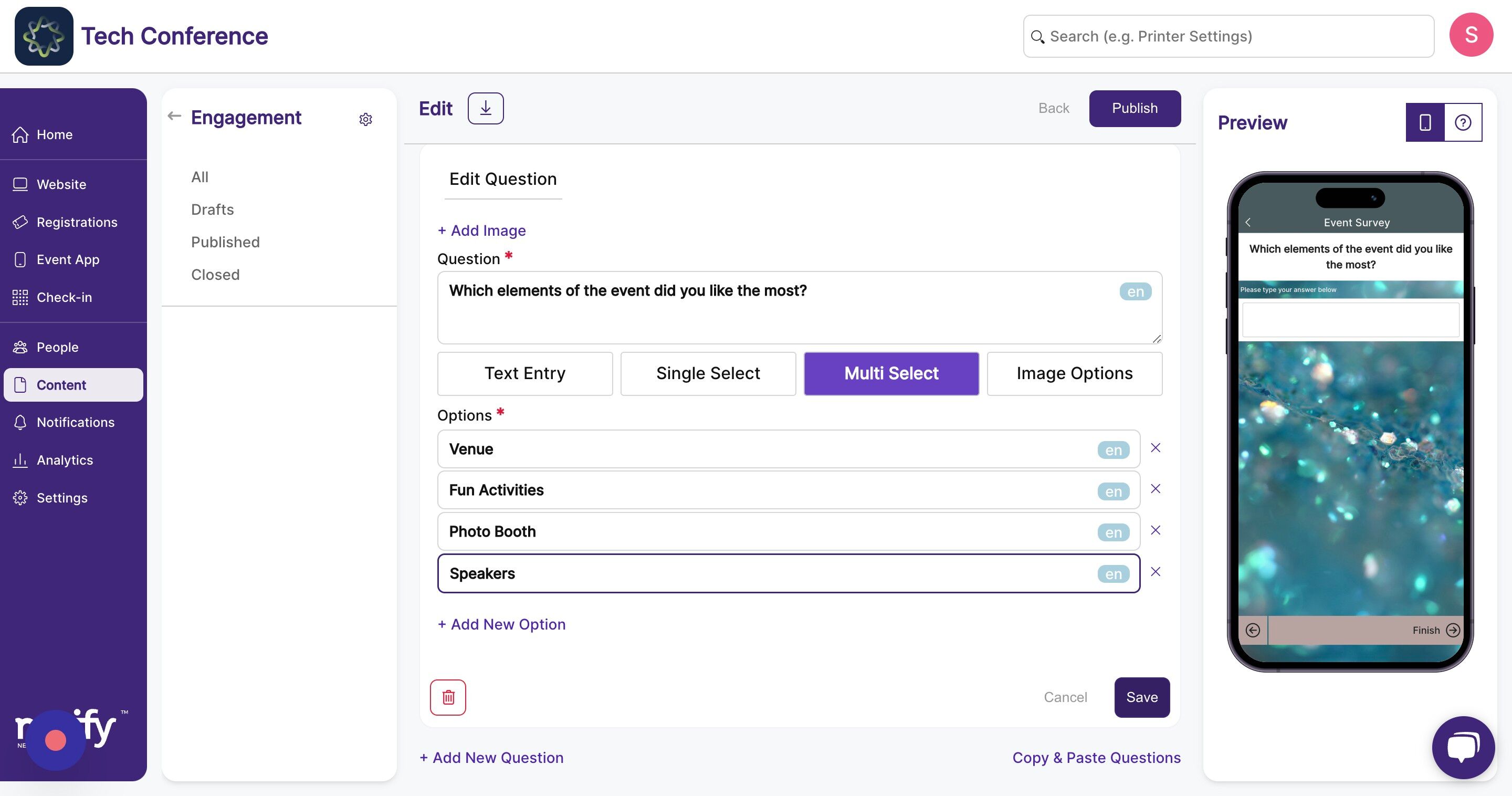Click the Add New Option link

click(x=502, y=624)
